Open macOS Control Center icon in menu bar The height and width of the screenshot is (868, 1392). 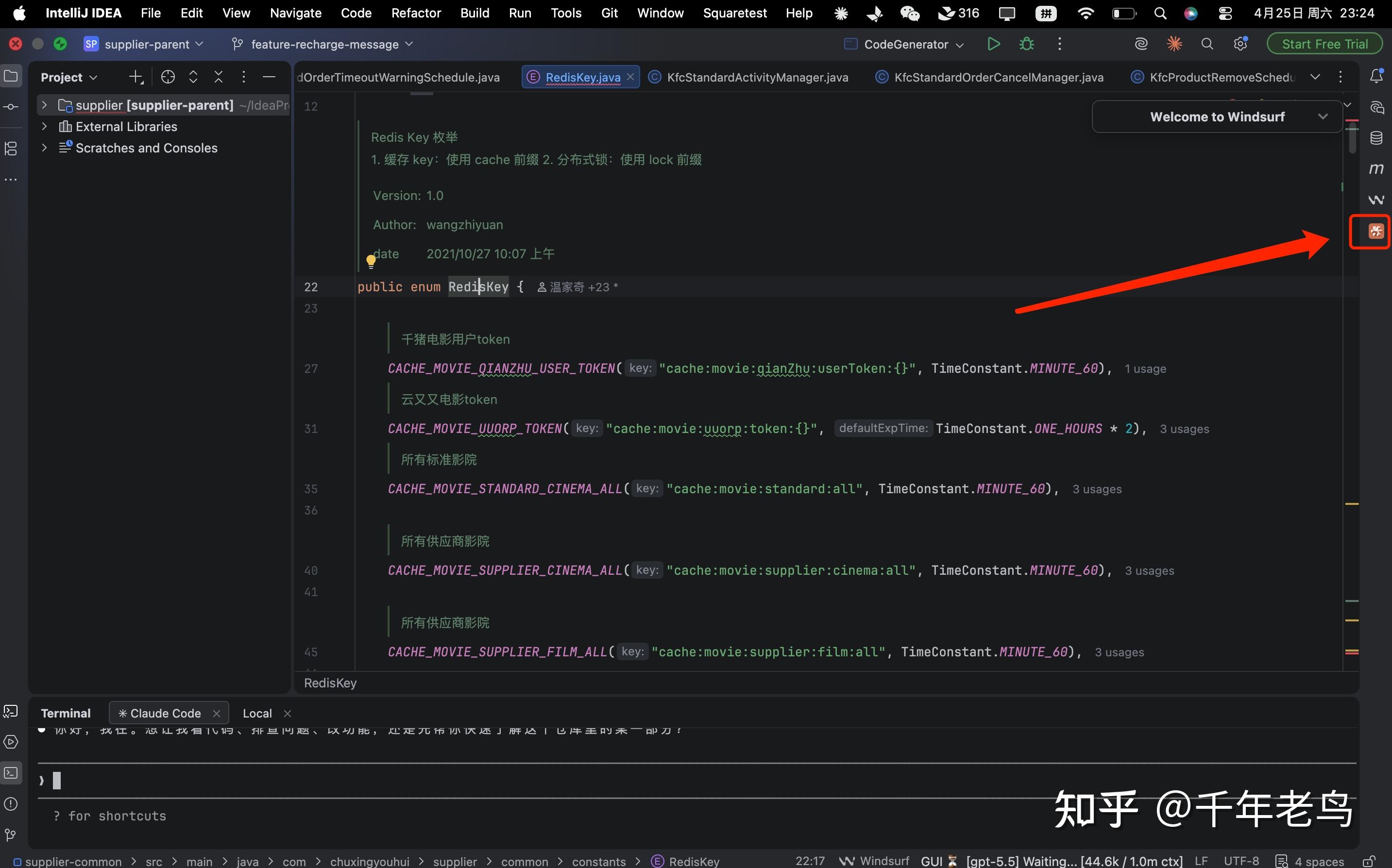pos(1225,13)
